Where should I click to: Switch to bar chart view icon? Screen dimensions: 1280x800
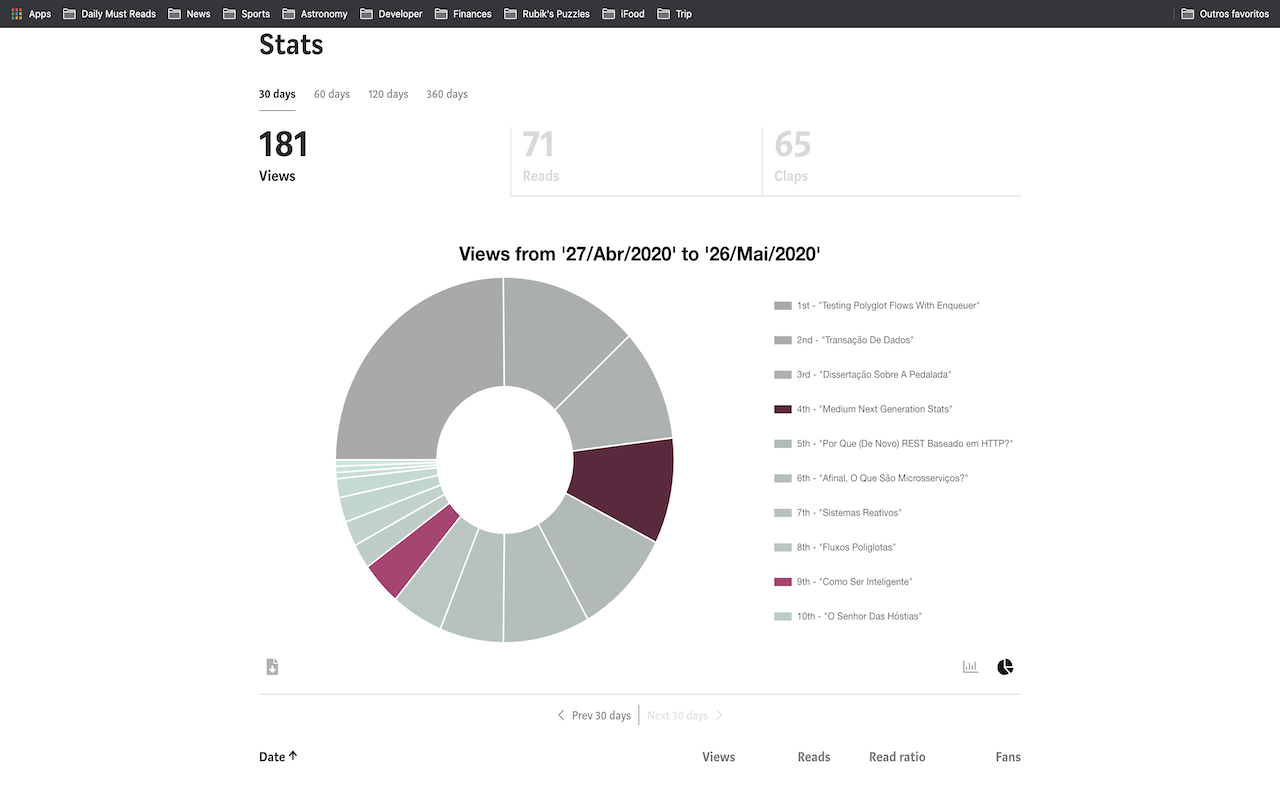970,667
